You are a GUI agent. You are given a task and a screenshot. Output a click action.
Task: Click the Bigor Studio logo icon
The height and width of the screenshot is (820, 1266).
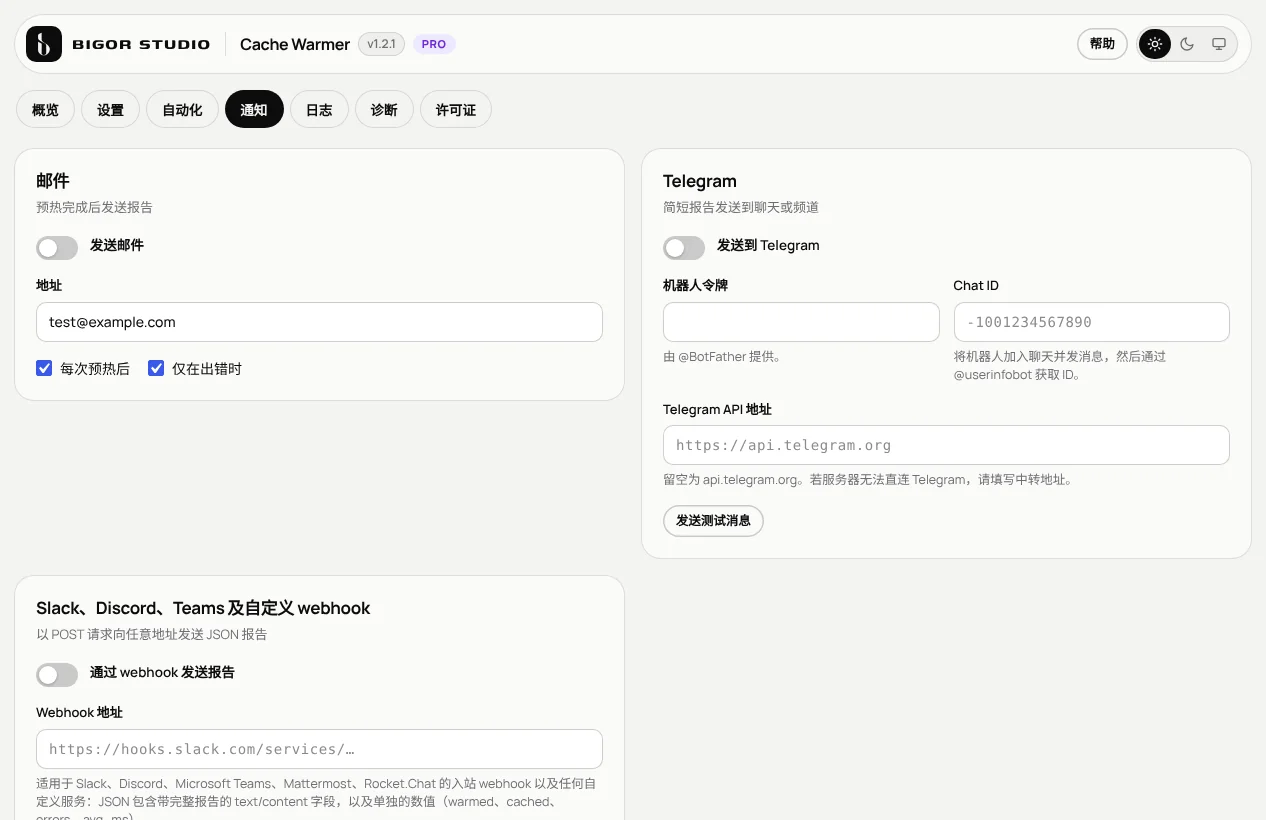click(44, 44)
